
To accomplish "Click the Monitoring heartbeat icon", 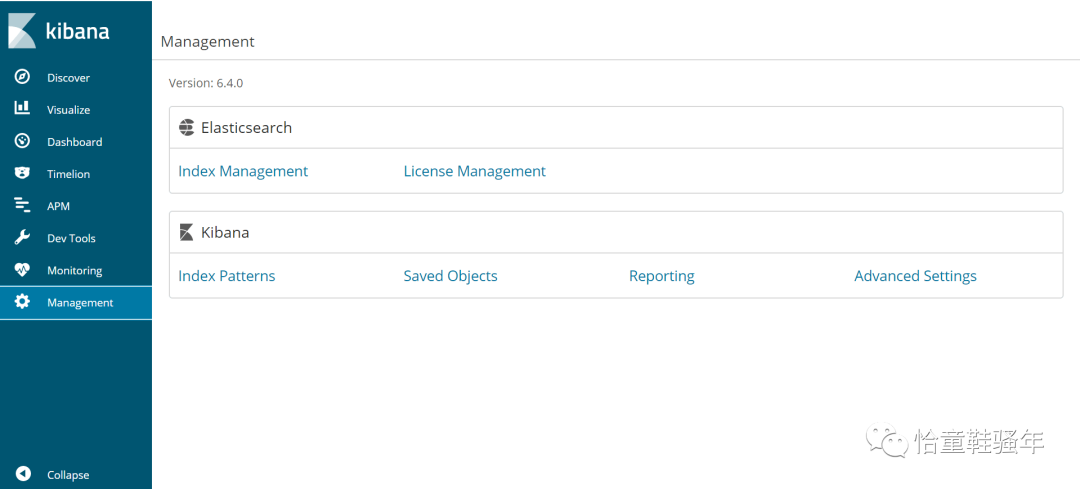I will click(x=22, y=270).
